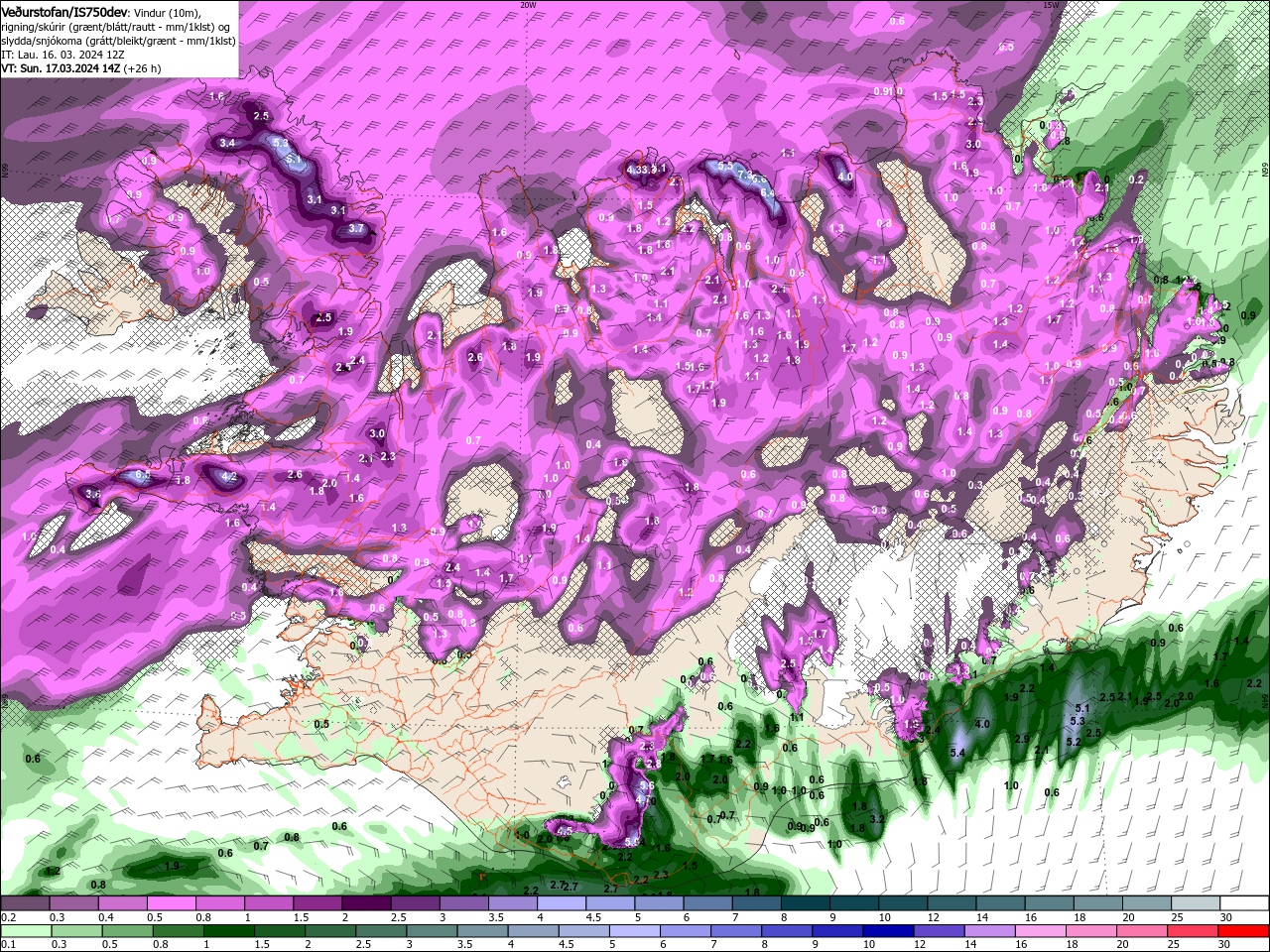Pick the white 30+ snow legend swatch
Viewport: 1270px width, 952px height.
[1244, 903]
